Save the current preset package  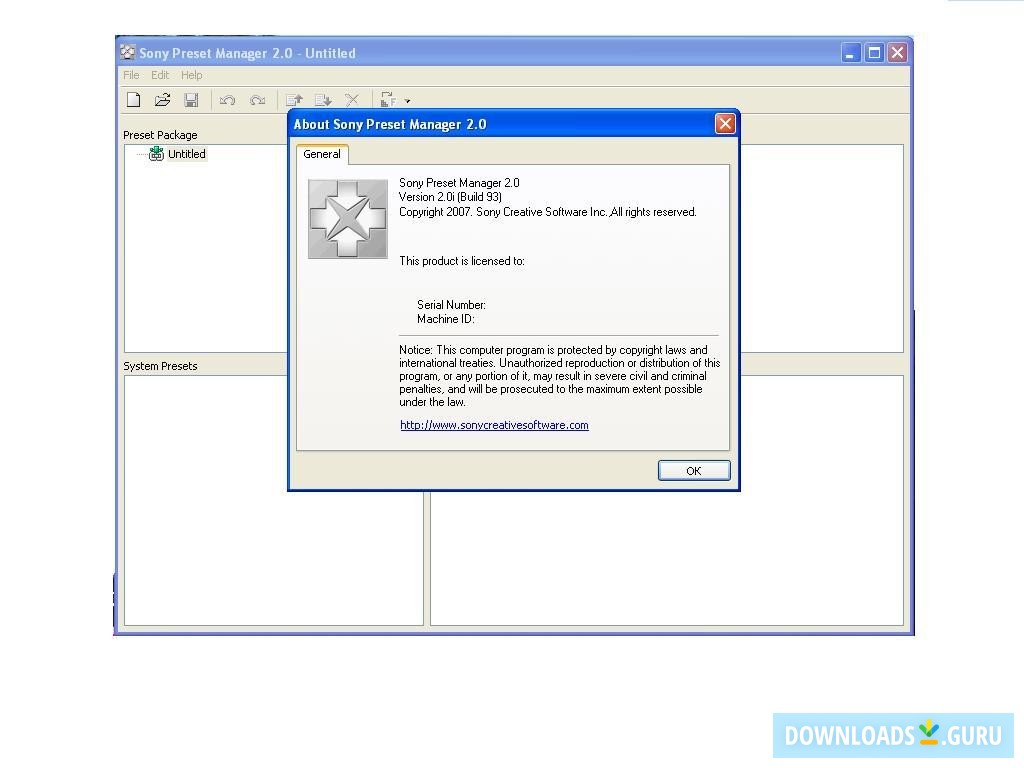[x=191, y=99]
